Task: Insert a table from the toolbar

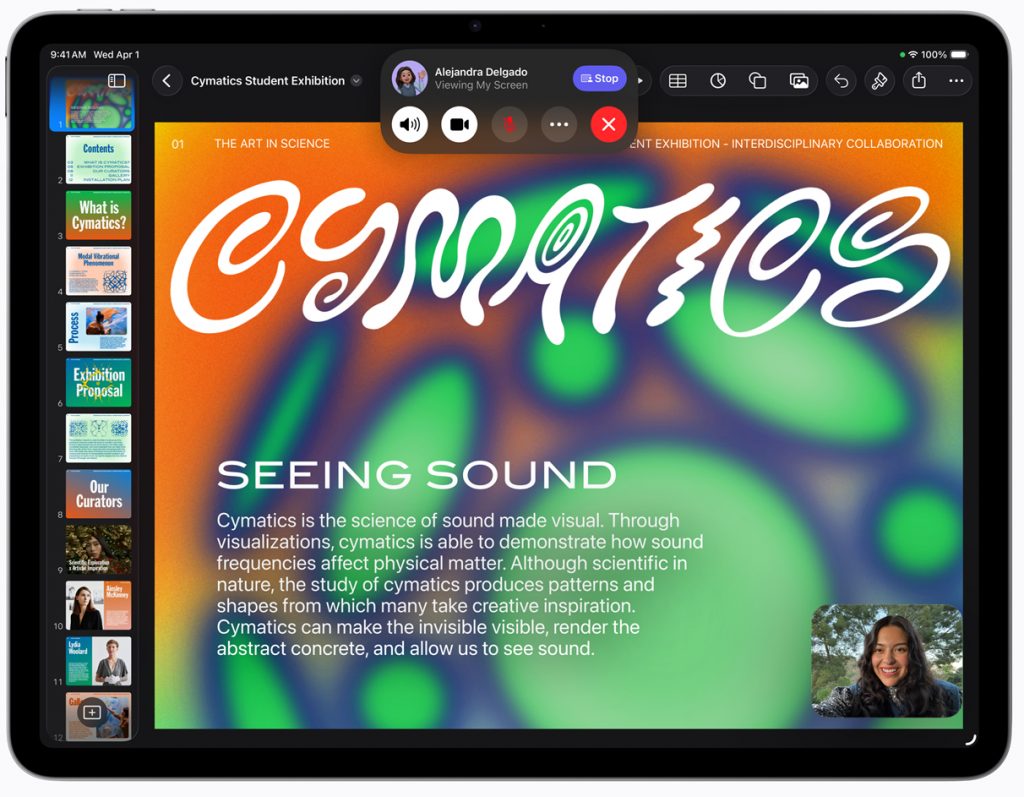Action: (677, 81)
